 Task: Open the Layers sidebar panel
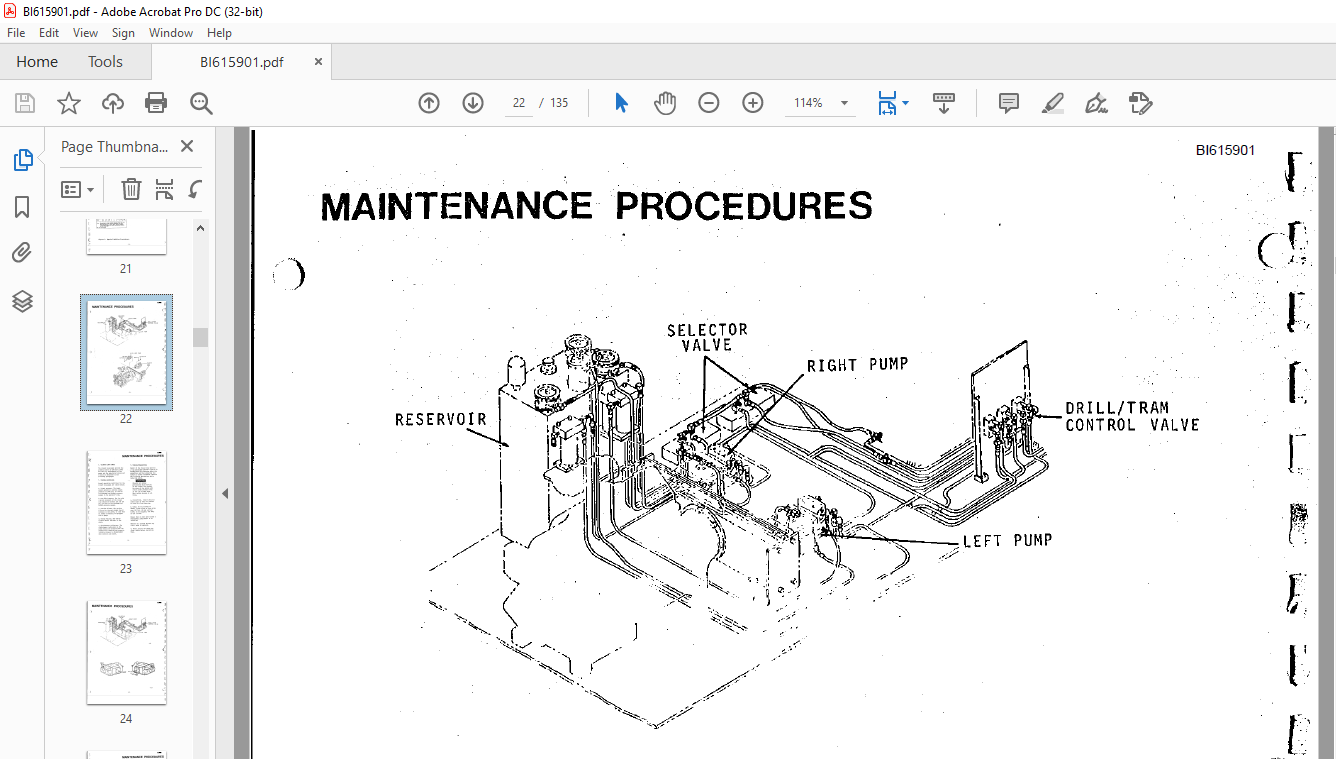click(22, 301)
